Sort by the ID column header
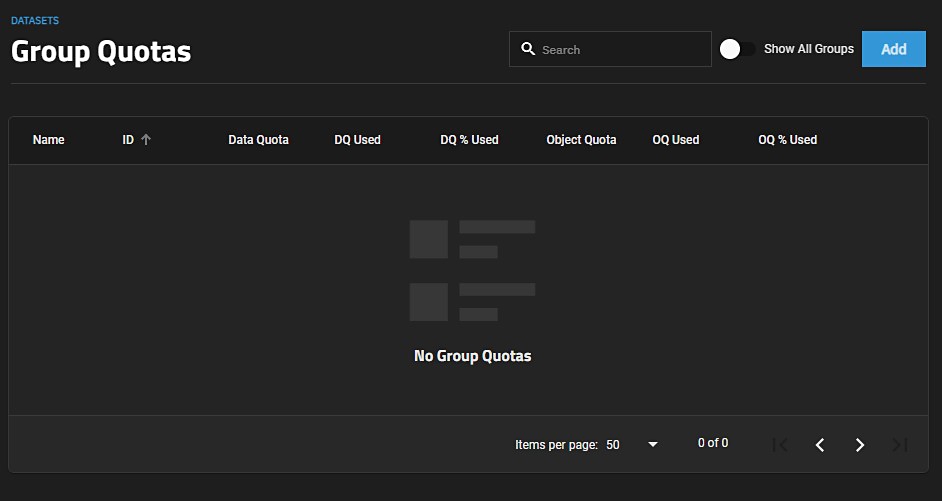This screenshot has width=942, height=501. click(128, 140)
